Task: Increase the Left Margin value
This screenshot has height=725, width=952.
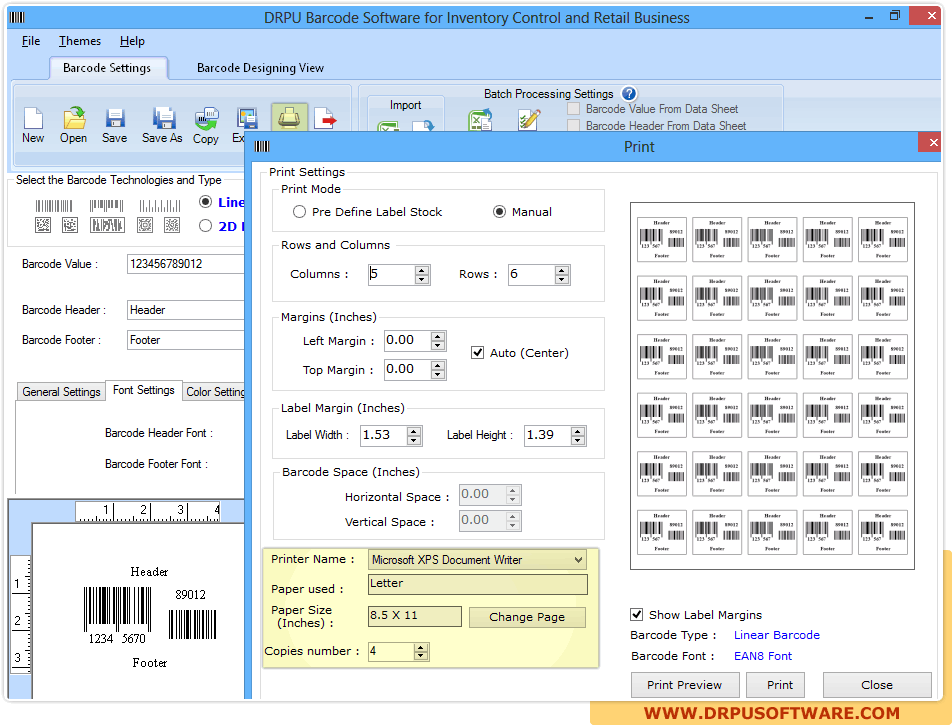Action: coord(438,336)
